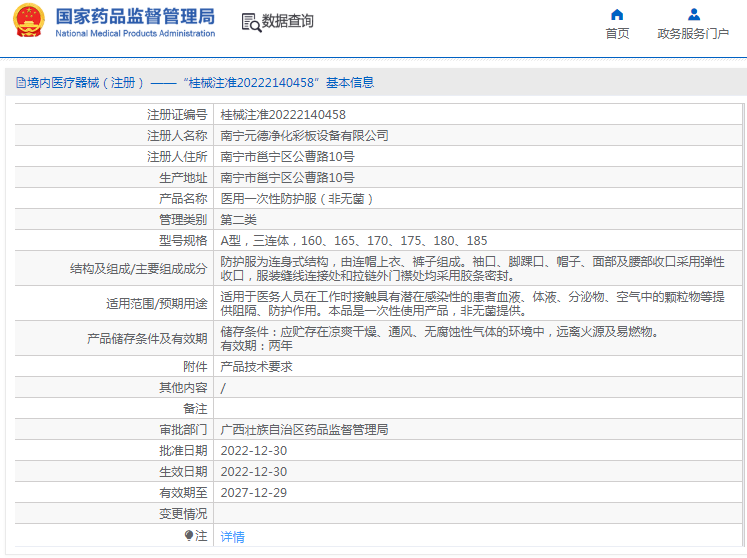Click the lightbulb icon beside 注

click(189, 536)
